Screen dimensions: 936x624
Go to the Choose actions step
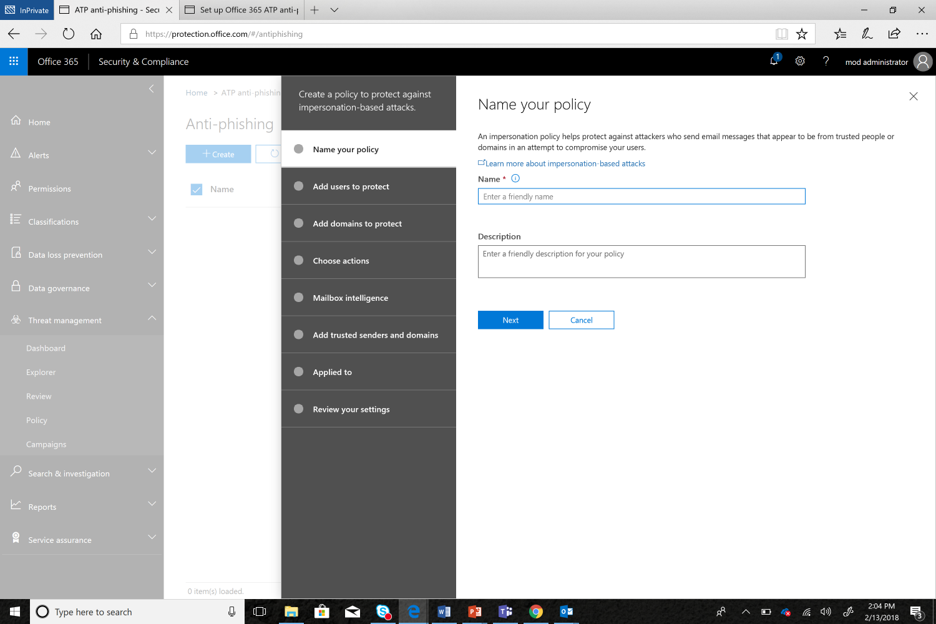coord(368,260)
